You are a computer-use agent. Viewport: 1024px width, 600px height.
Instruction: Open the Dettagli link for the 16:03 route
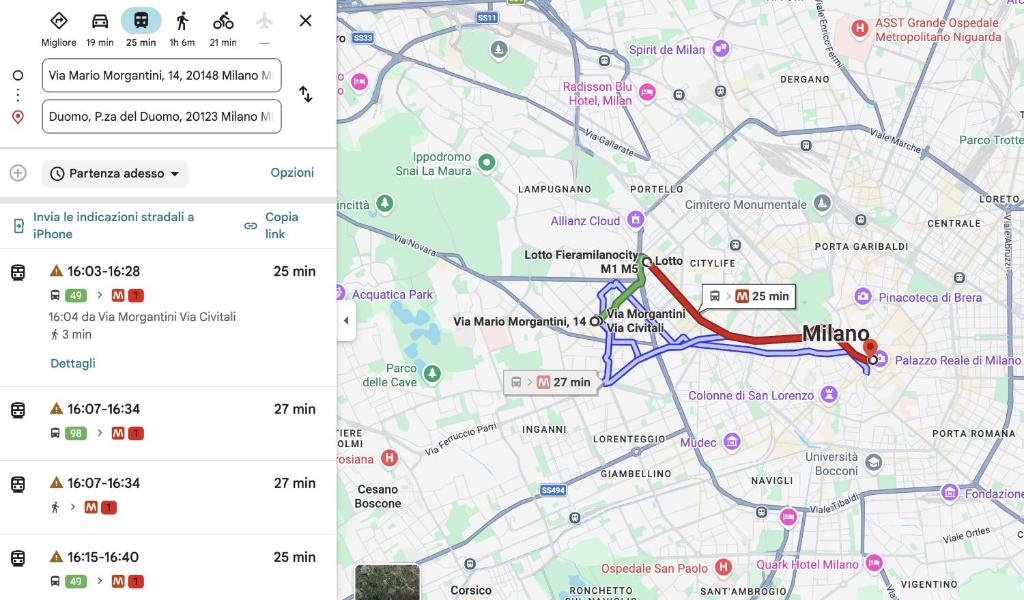tap(72, 363)
